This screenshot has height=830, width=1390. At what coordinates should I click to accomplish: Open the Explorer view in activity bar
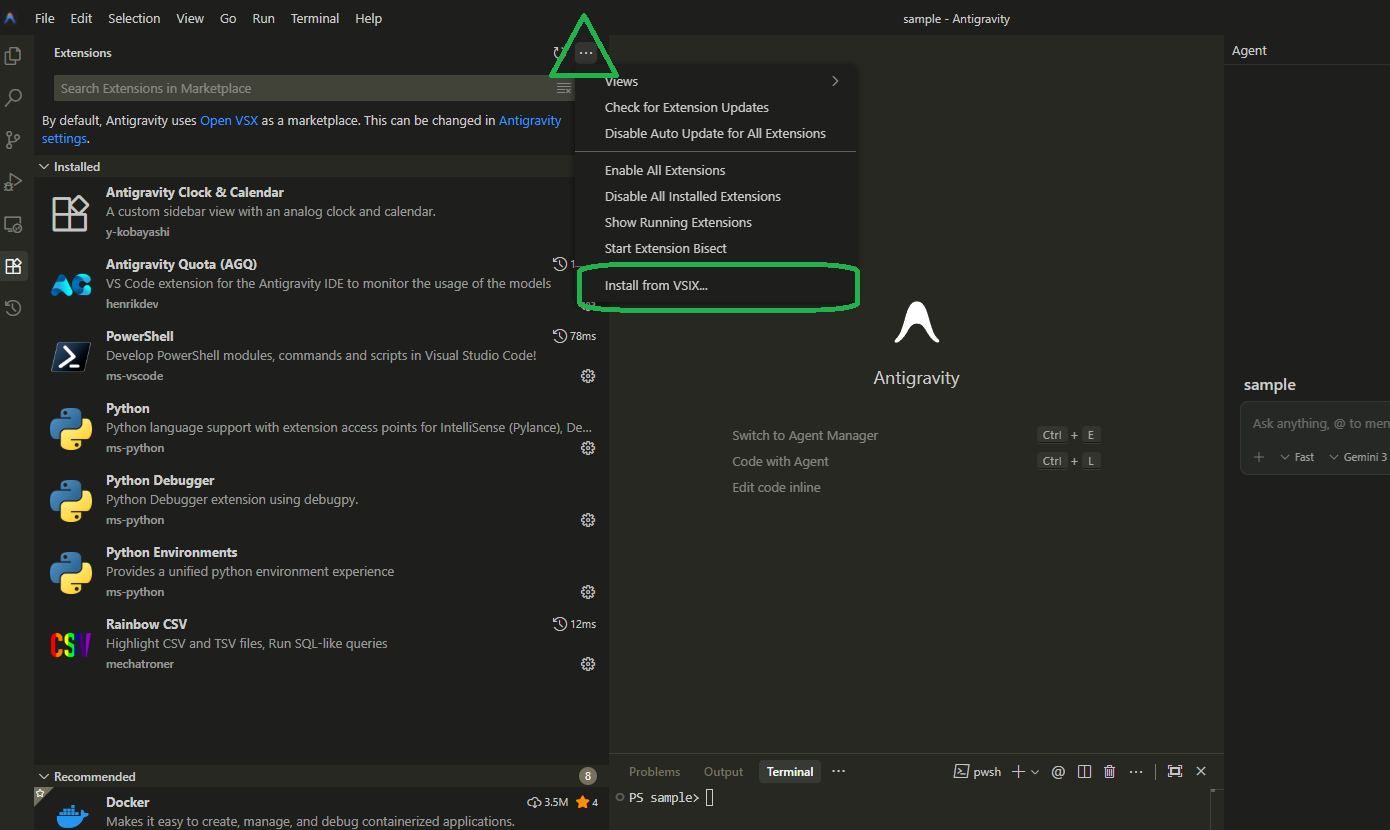coord(13,56)
